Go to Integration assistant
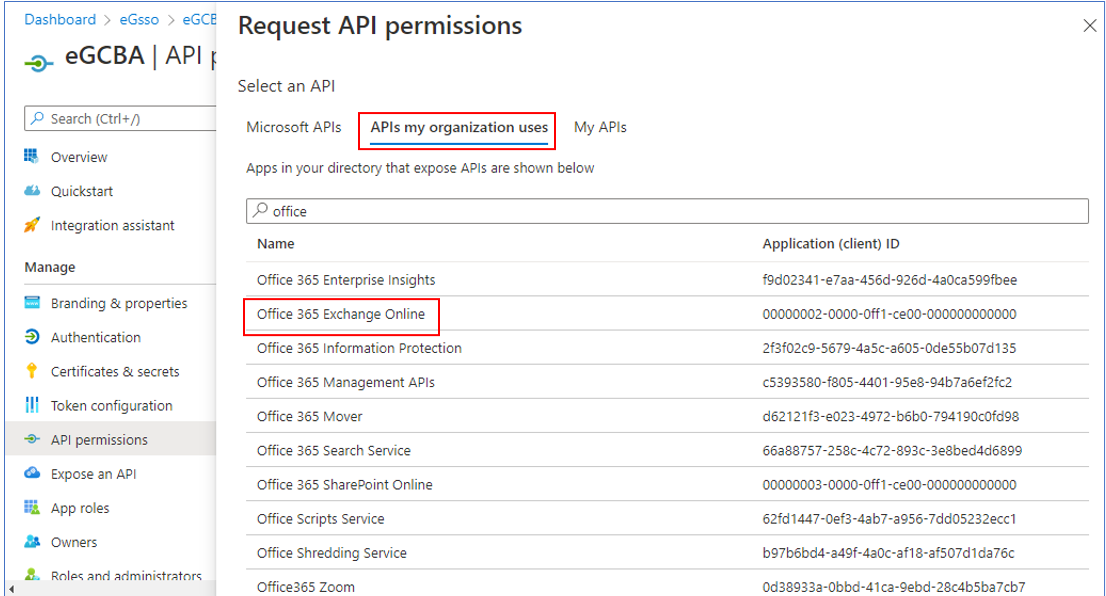The height and width of the screenshot is (596, 1106). click(112, 226)
